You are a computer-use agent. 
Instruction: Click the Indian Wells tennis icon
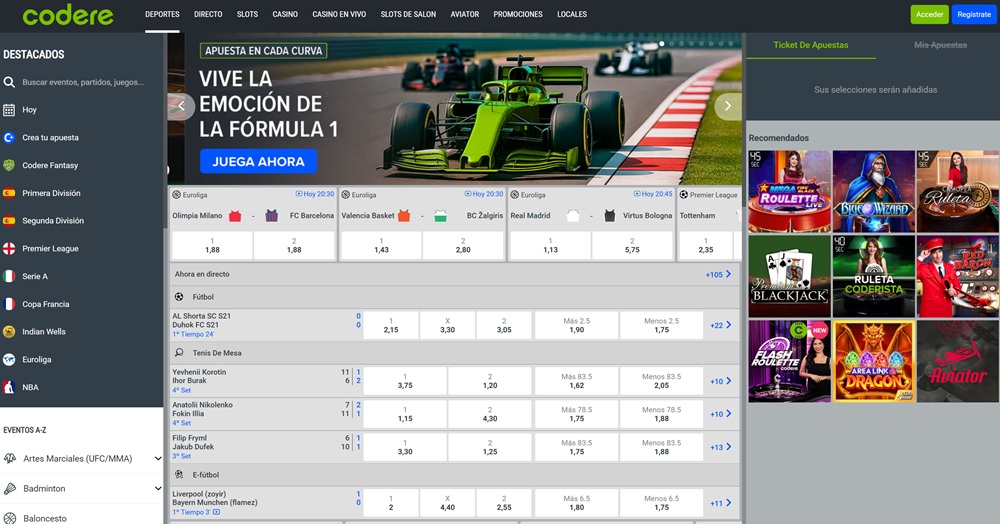point(9,331)
